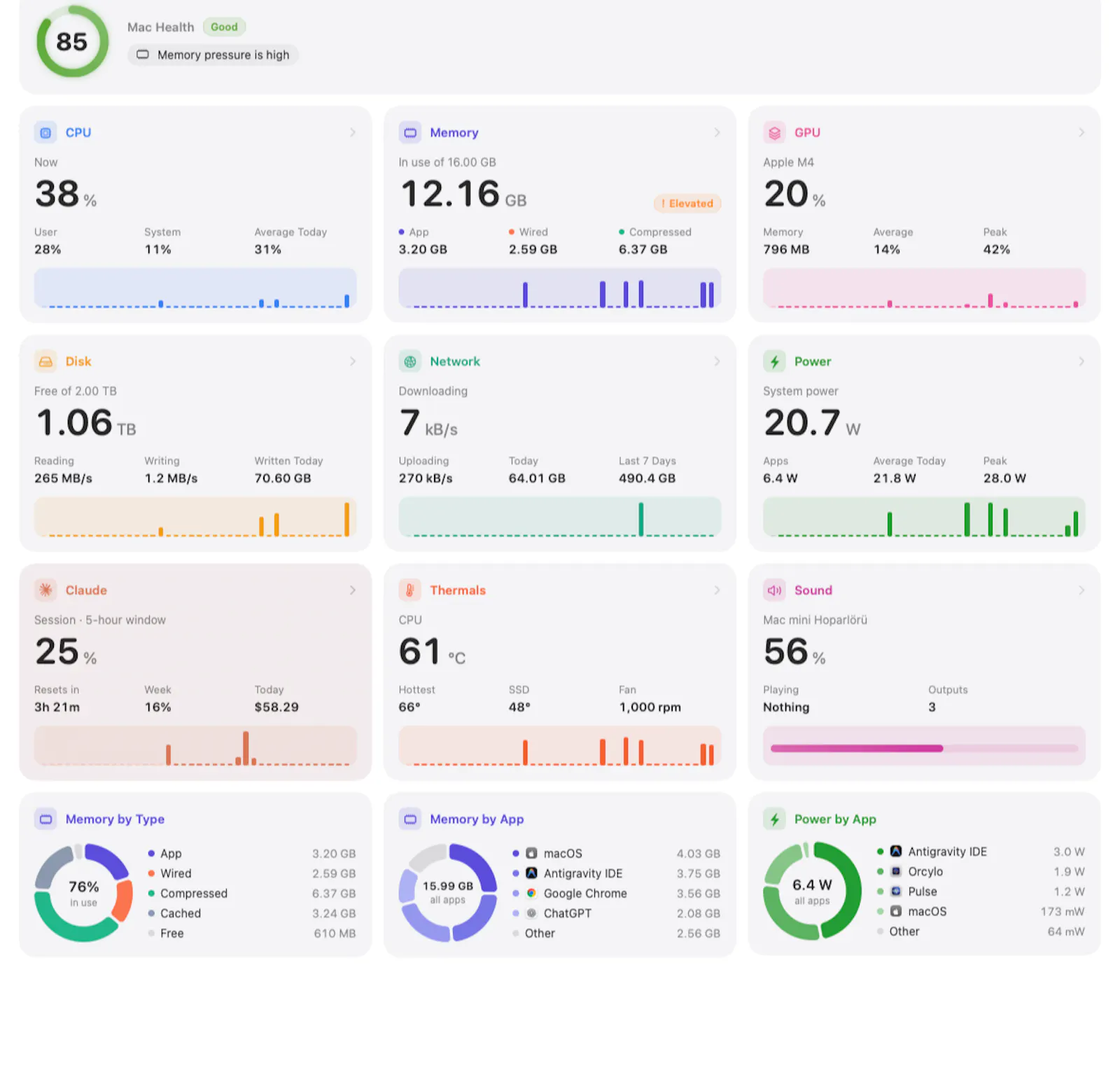This screenshot has height=1068, width=1120.
Task: Click the Memory card icon
Action: click(410, 132)
